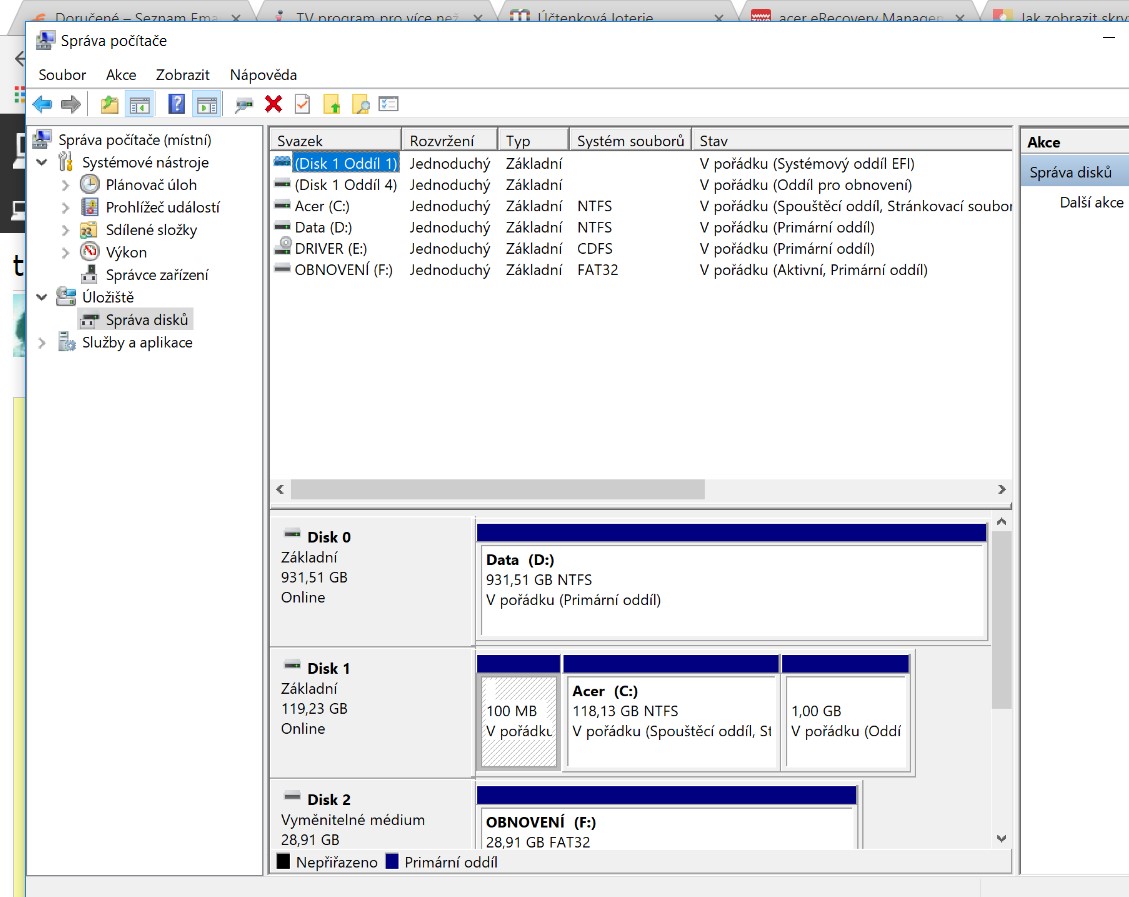Click the blue Back arrow in toolbar
Image resolution: width=1129 pixels, height=897 pixels.
[x=42, y=104]
